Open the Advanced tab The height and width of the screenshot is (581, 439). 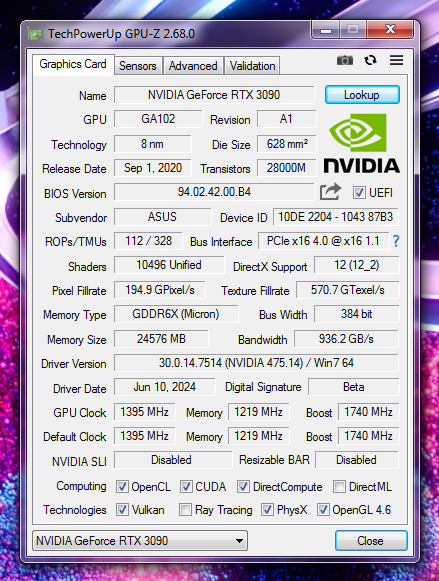pos(193,66)
